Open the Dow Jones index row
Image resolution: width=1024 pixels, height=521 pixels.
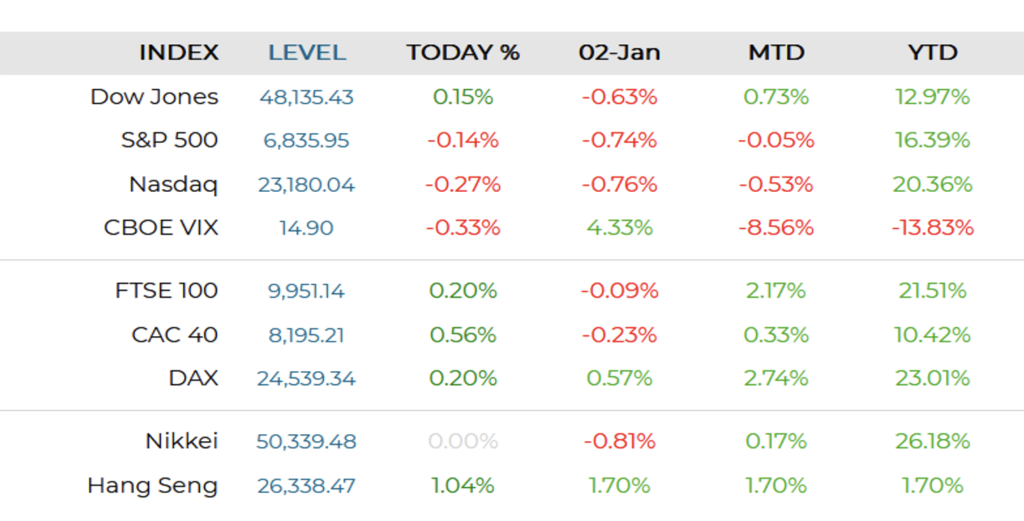[154, 97]
